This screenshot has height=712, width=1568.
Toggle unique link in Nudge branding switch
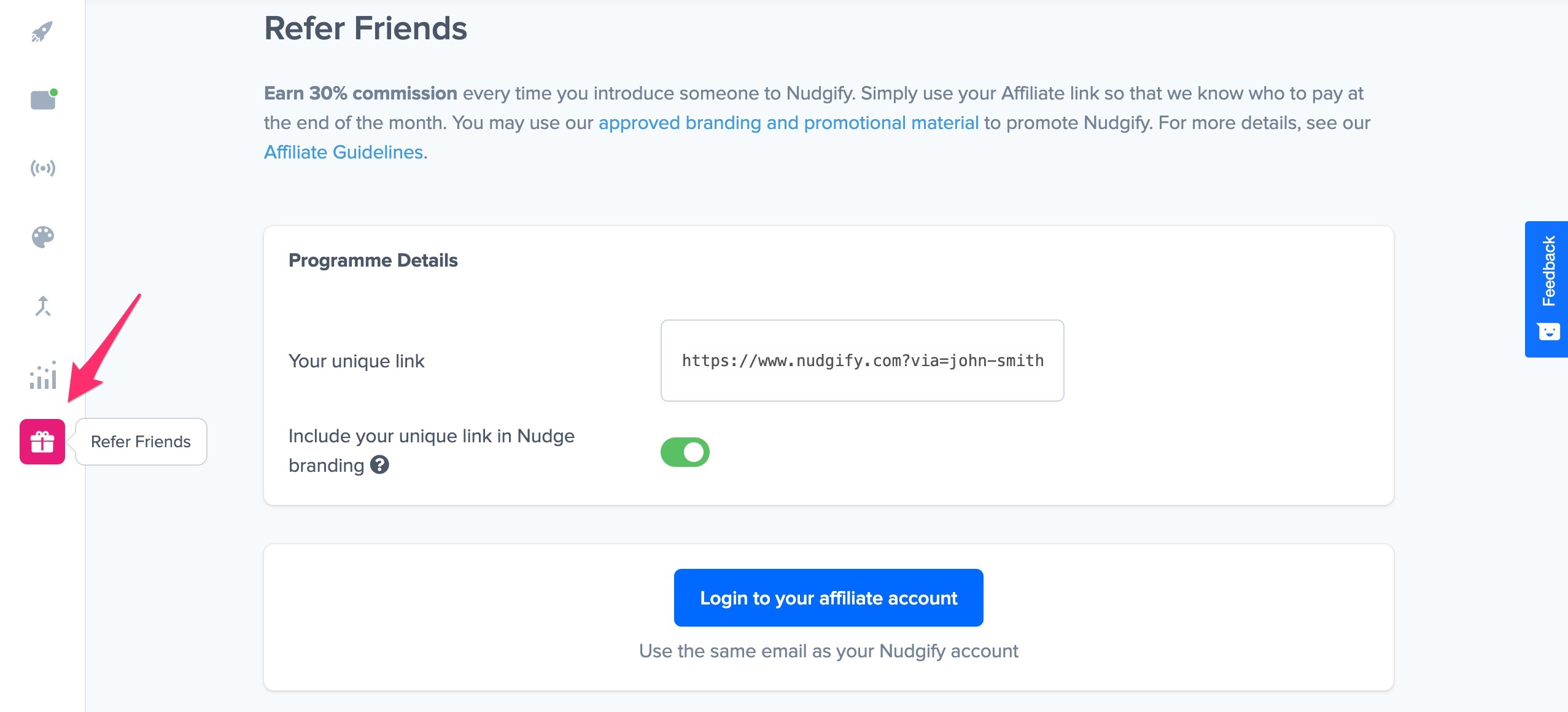pyautogui.click(x=685, y=452)
